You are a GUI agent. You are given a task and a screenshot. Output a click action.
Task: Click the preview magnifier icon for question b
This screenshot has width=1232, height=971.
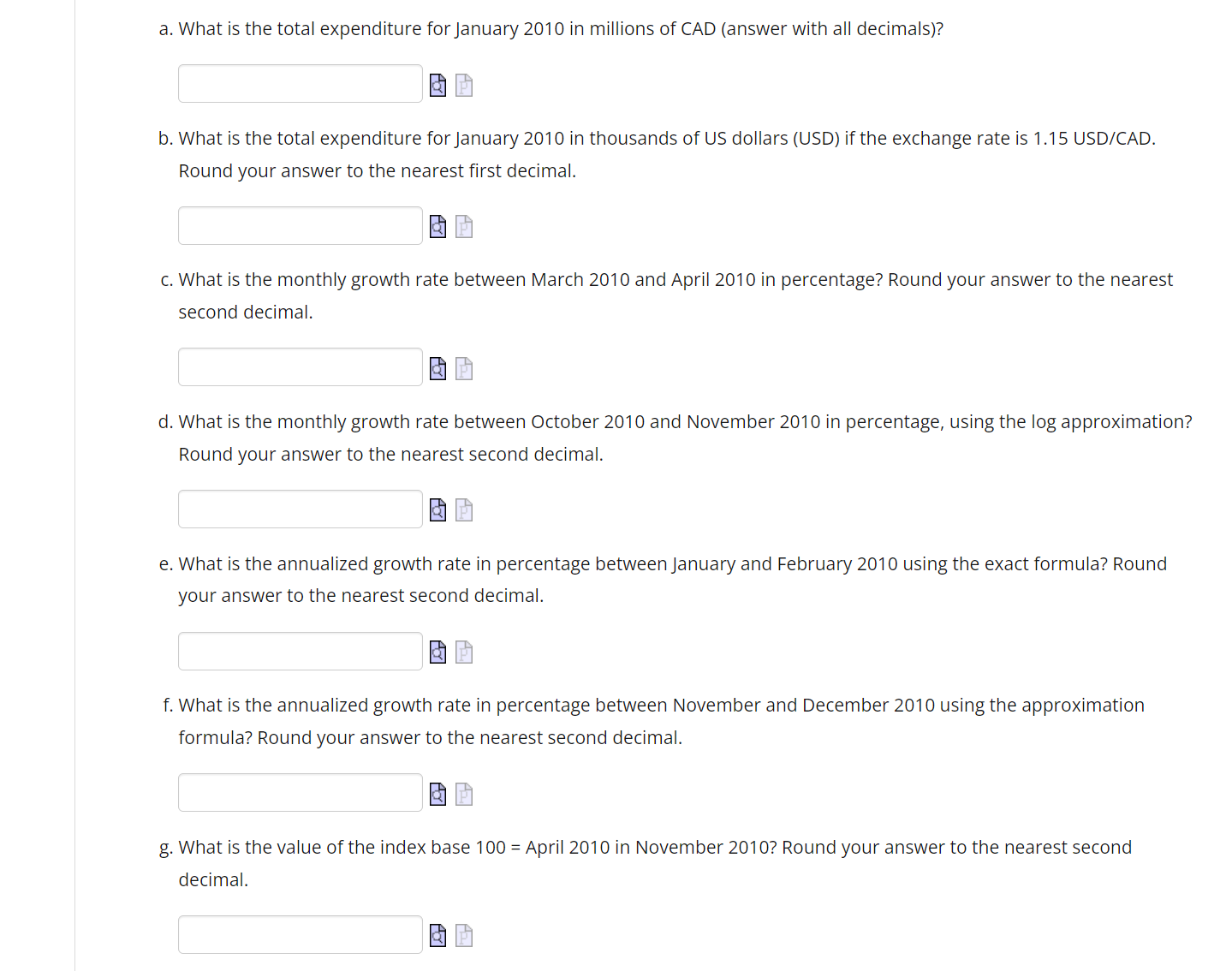coord(437,226)
